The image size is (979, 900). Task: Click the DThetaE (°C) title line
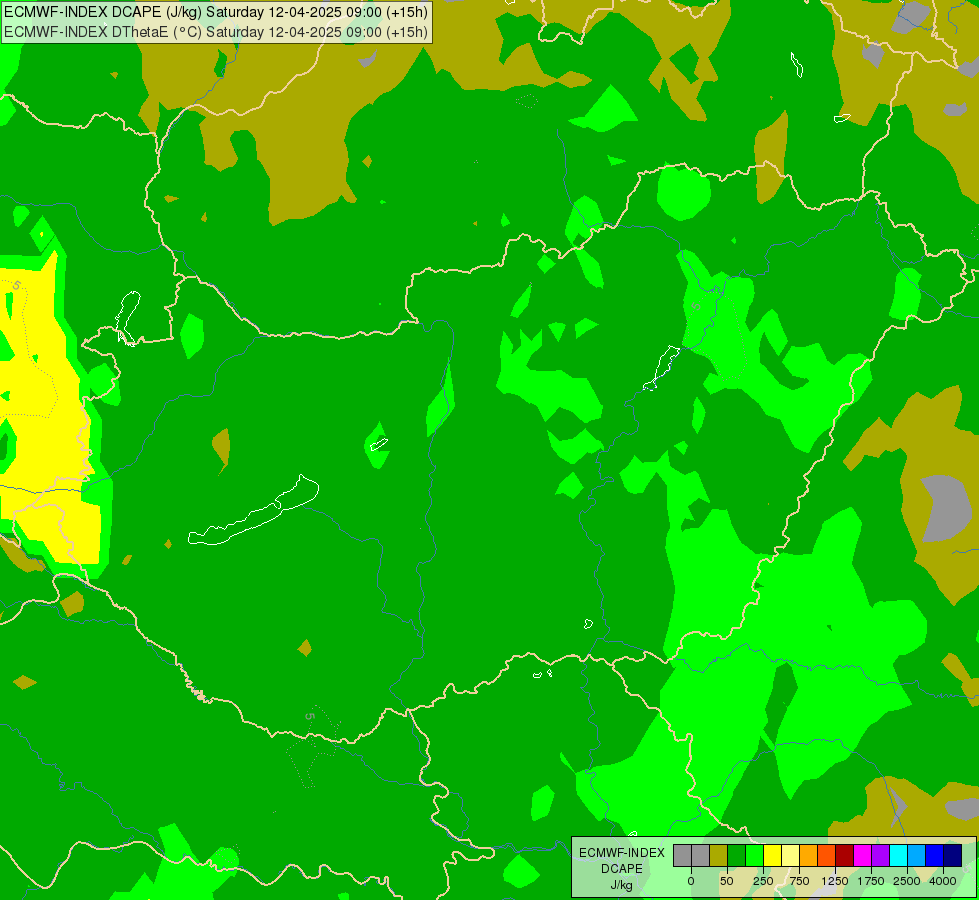pos(215,32)
